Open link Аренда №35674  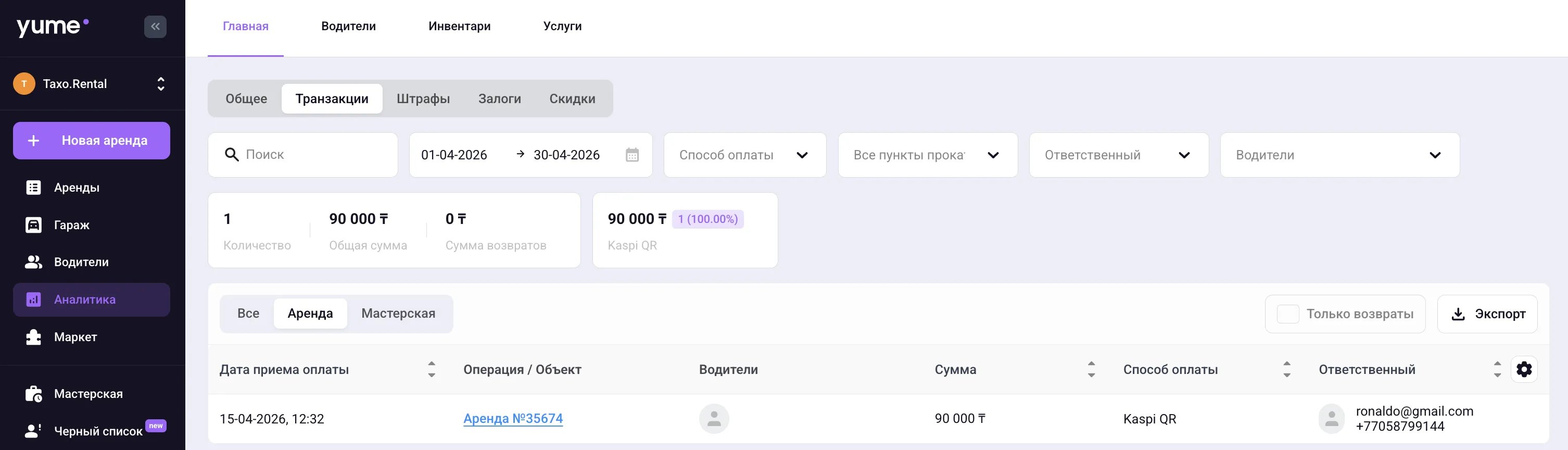click(x=513, y=418)
